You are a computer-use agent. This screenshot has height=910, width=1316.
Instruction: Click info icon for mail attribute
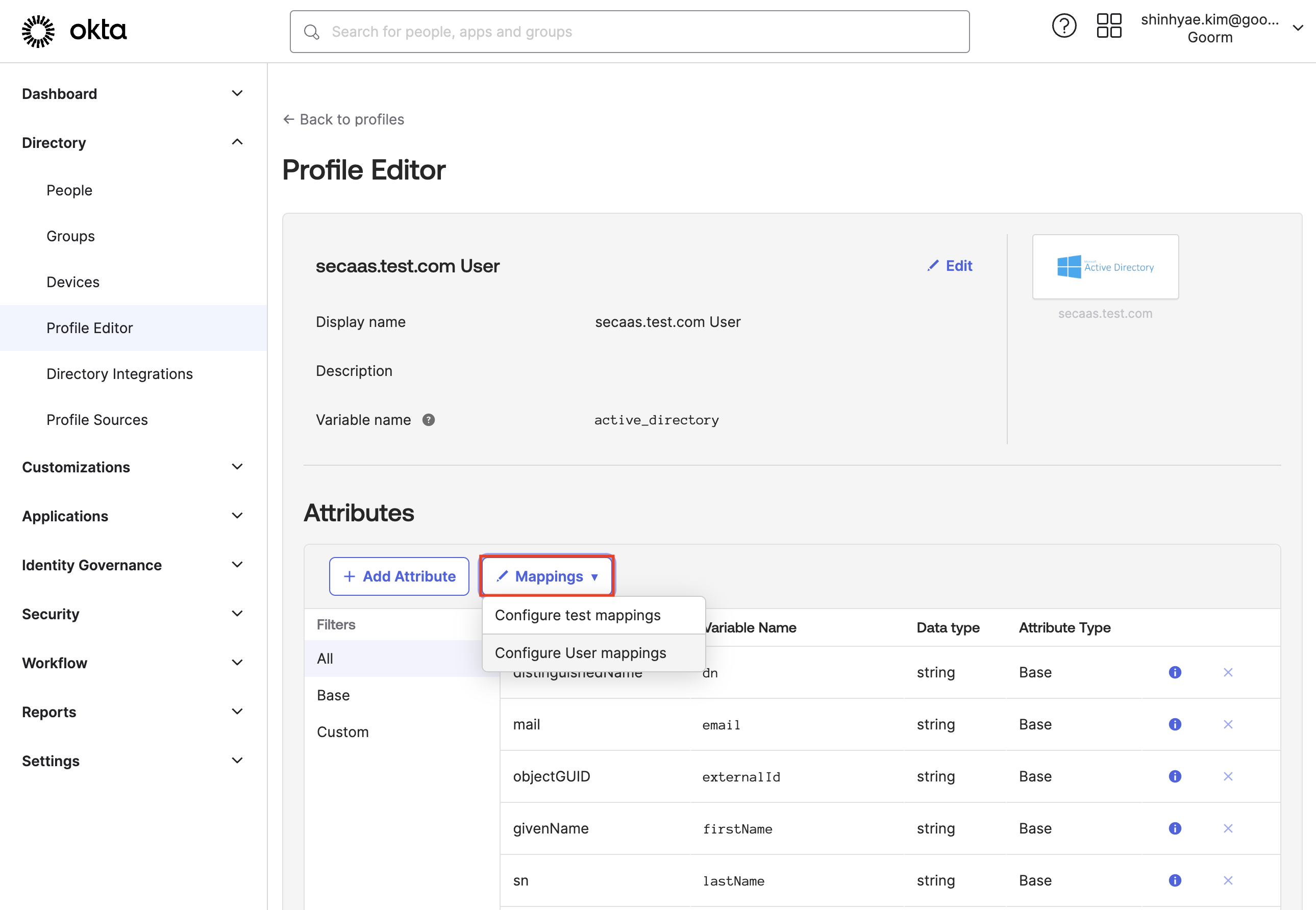click(1175, 725)
